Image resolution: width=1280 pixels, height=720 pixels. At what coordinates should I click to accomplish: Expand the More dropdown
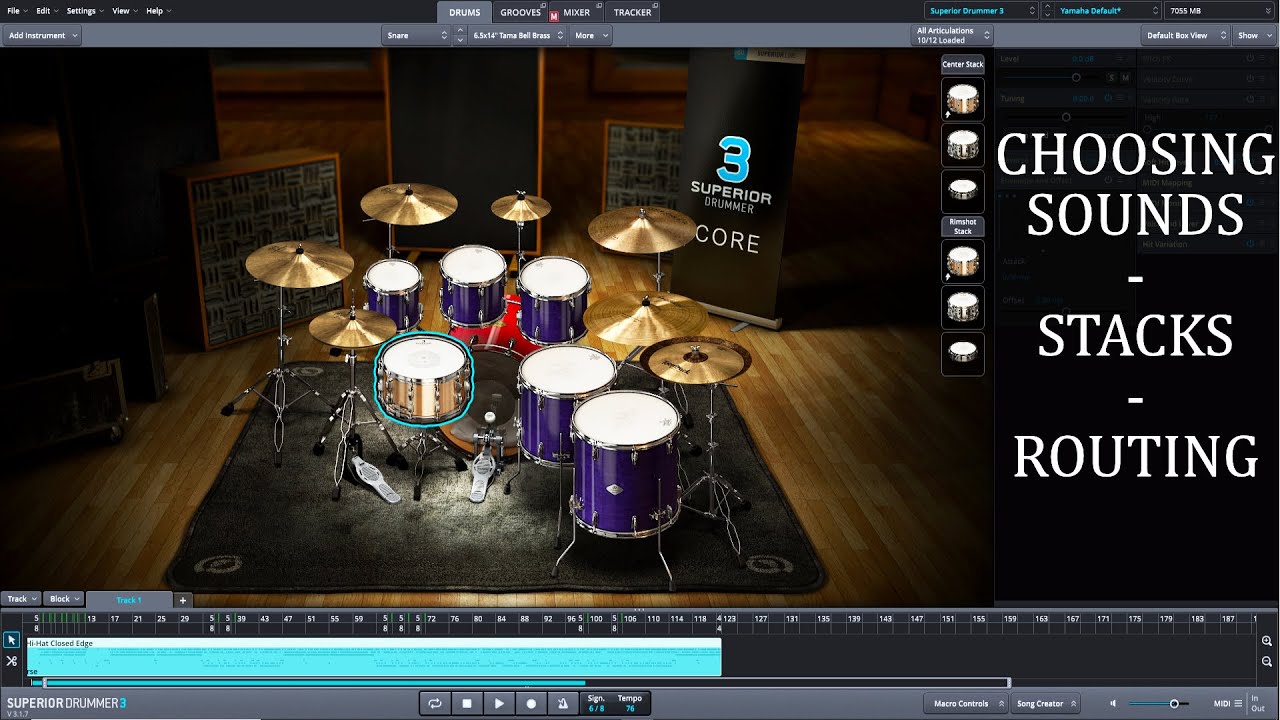click(590, 35)
